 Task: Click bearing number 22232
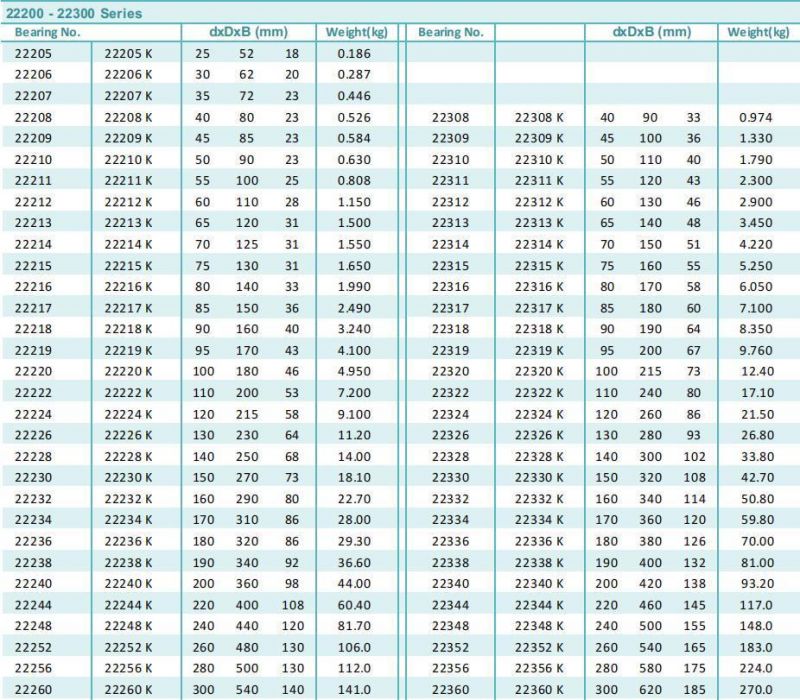[33, 499]
